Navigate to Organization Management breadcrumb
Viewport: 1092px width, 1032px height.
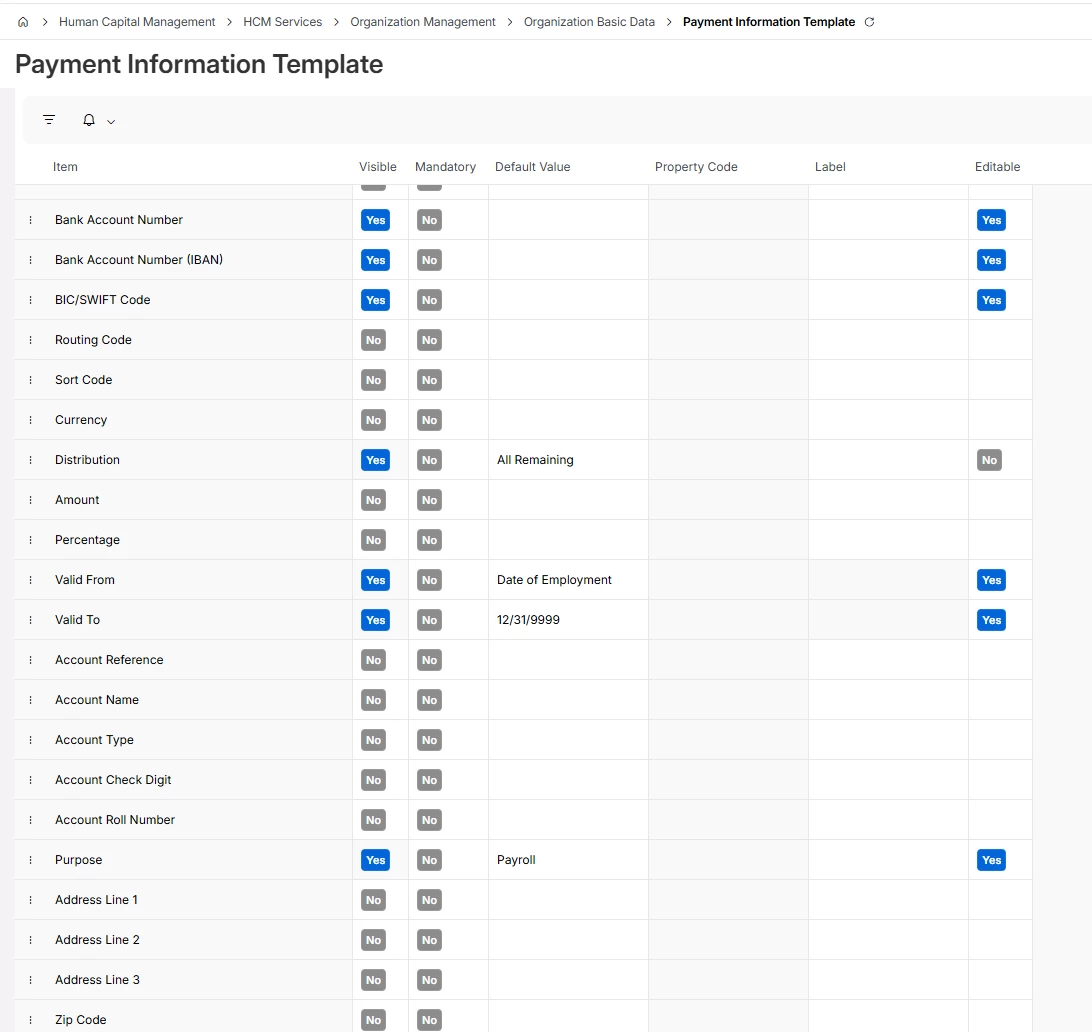tap(423, 22)
